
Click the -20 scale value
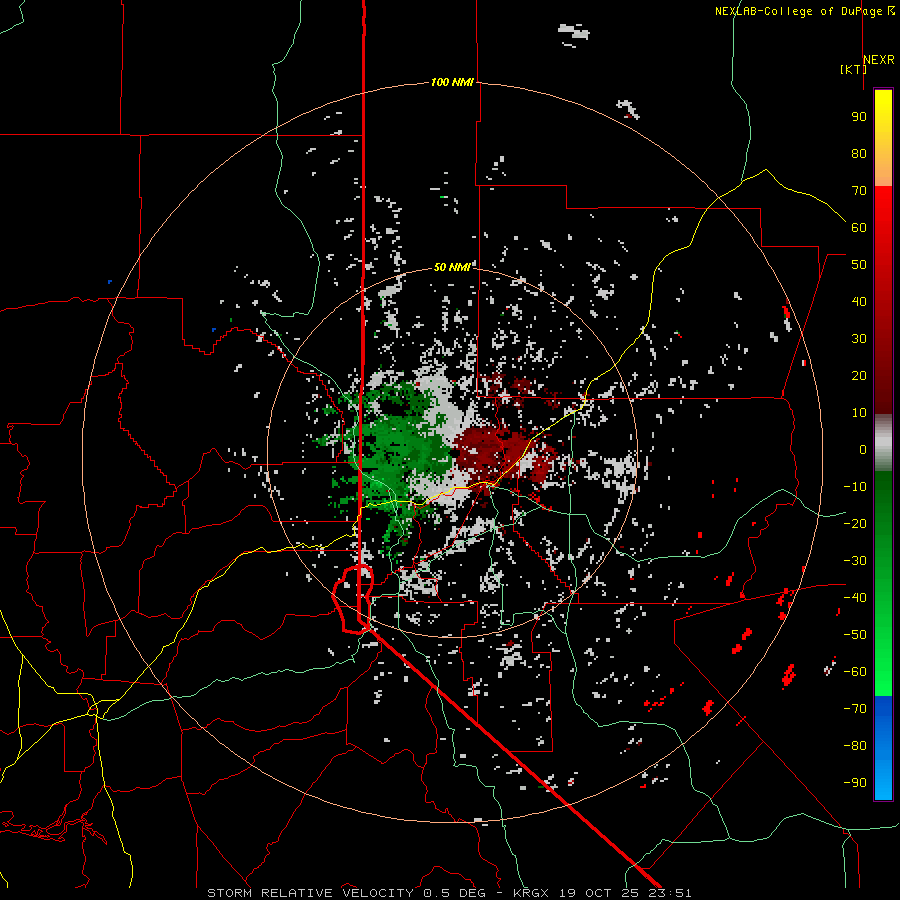tap(855, 524)
